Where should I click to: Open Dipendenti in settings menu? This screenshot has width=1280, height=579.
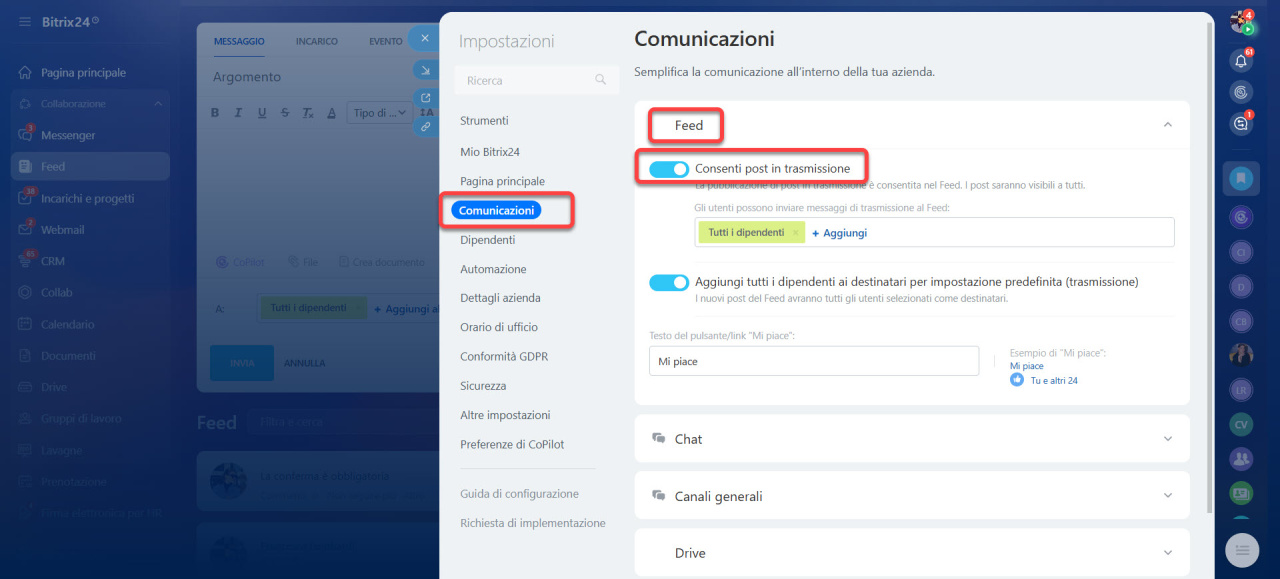coord(487,240)
